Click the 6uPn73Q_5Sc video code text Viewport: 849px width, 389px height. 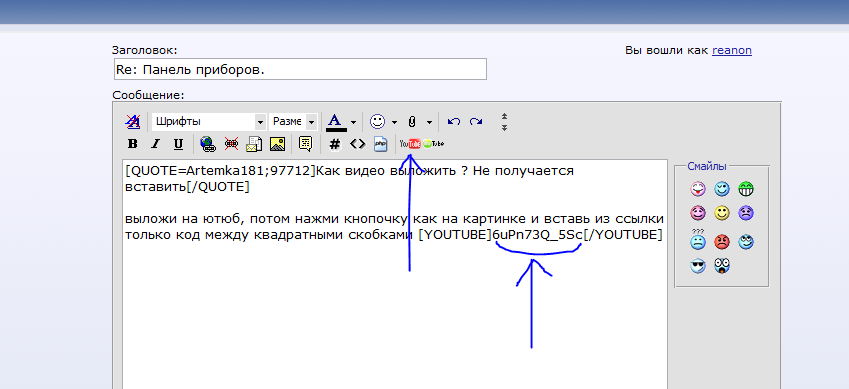click(538, 236)
